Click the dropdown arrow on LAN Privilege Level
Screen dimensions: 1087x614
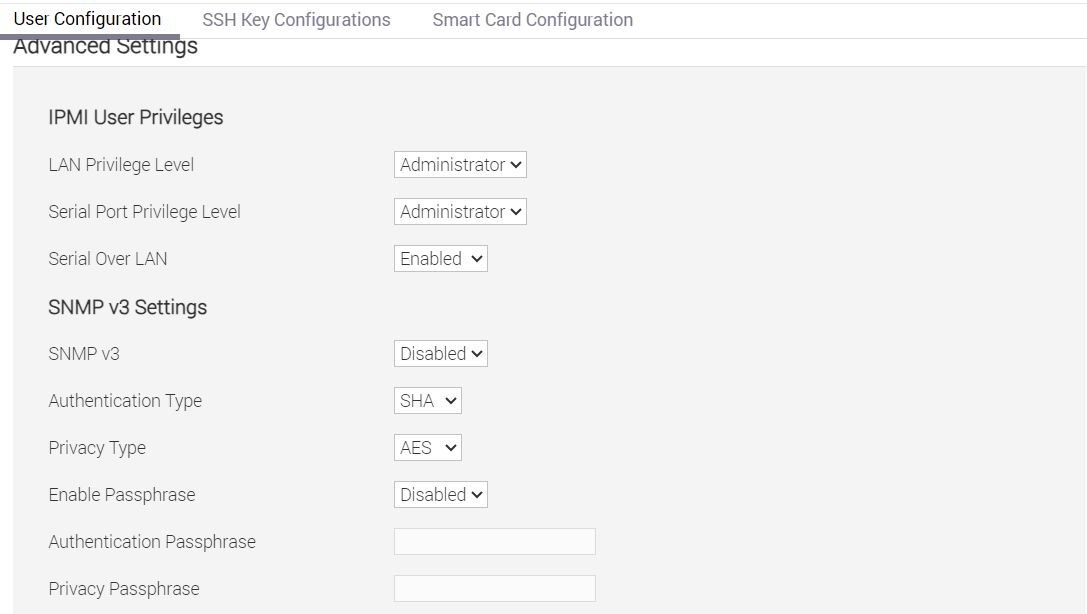(518, 164)
